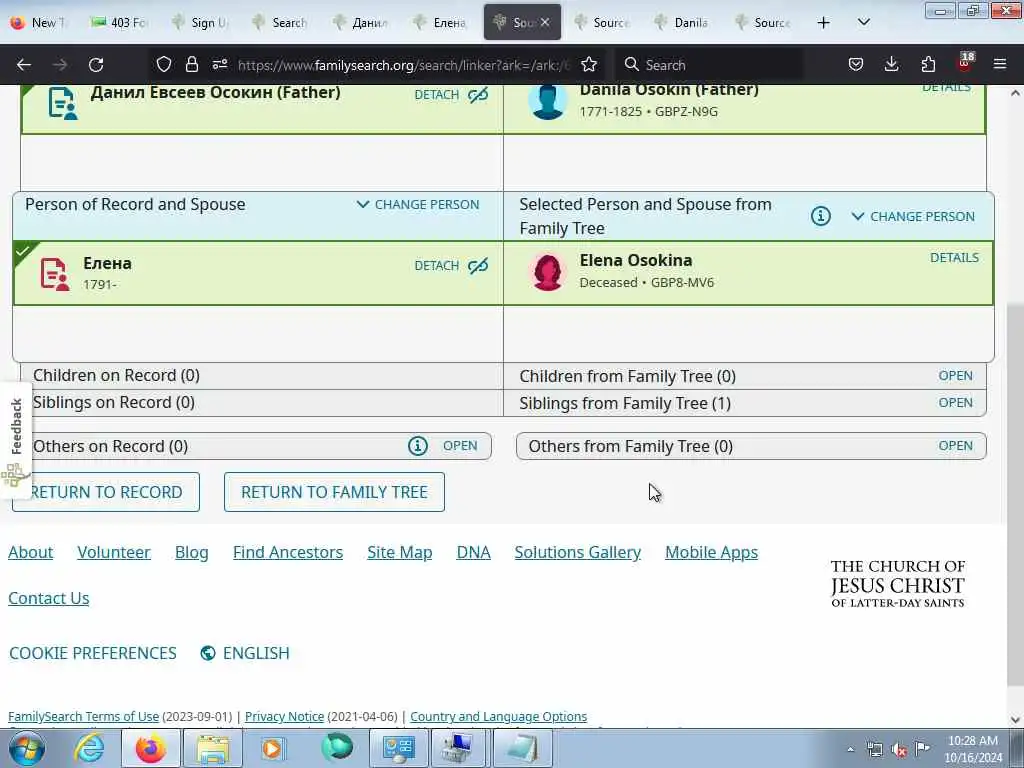Click the record icon beside Данил Евсеев Осокин
The height and width of the screenshot is (768, 1024).
(63, 104)
